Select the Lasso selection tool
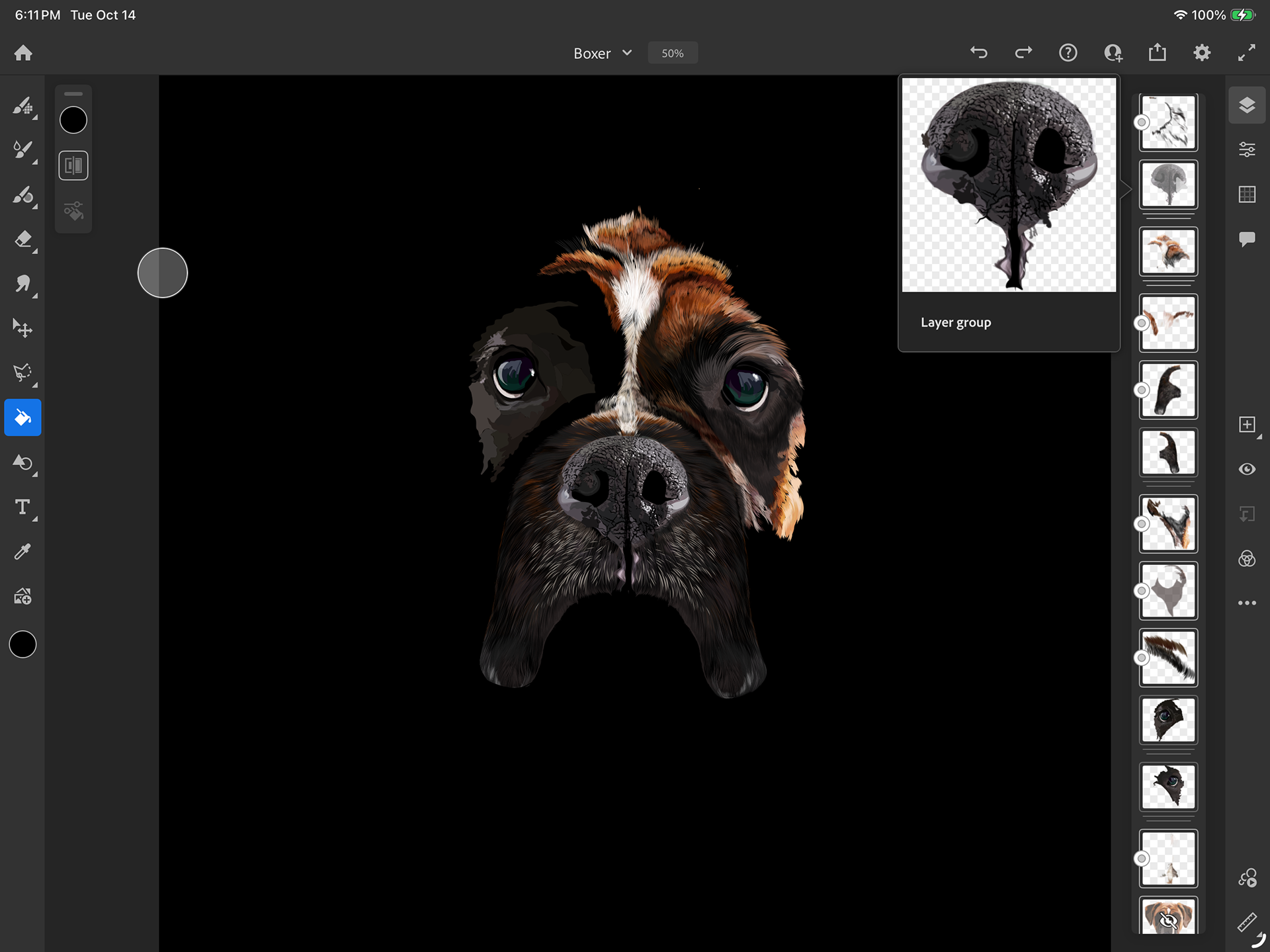The width and height of the screenshot is (1270, 952). tap(23, 372)
